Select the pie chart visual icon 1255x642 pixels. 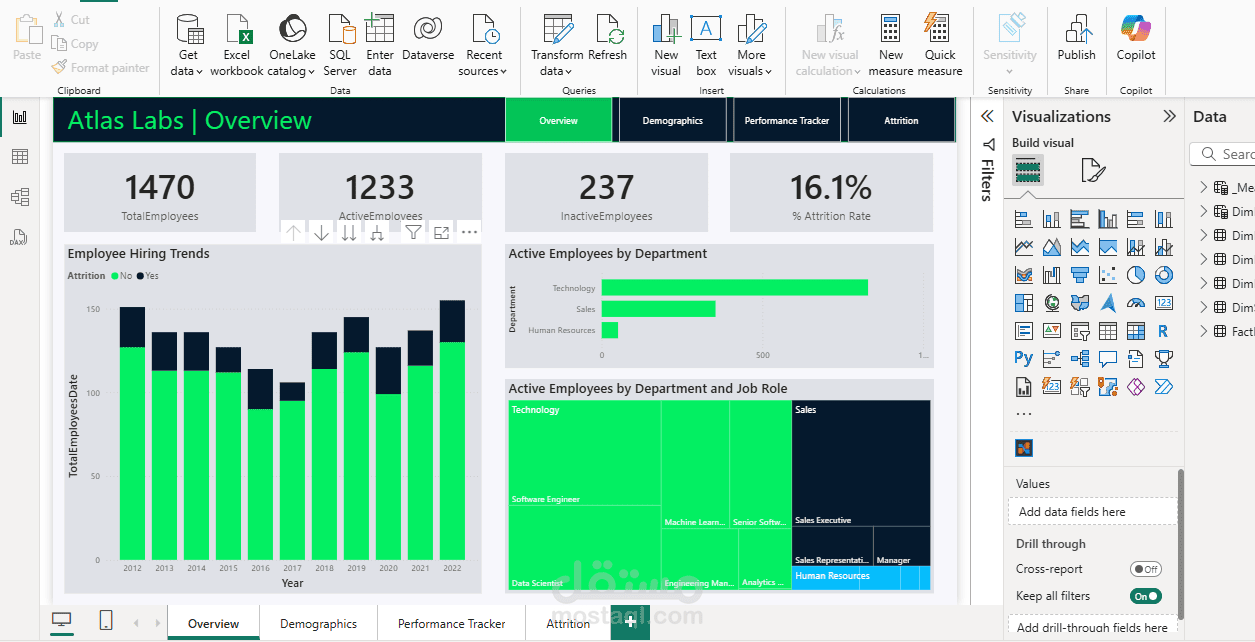[x=1135, y=274]
